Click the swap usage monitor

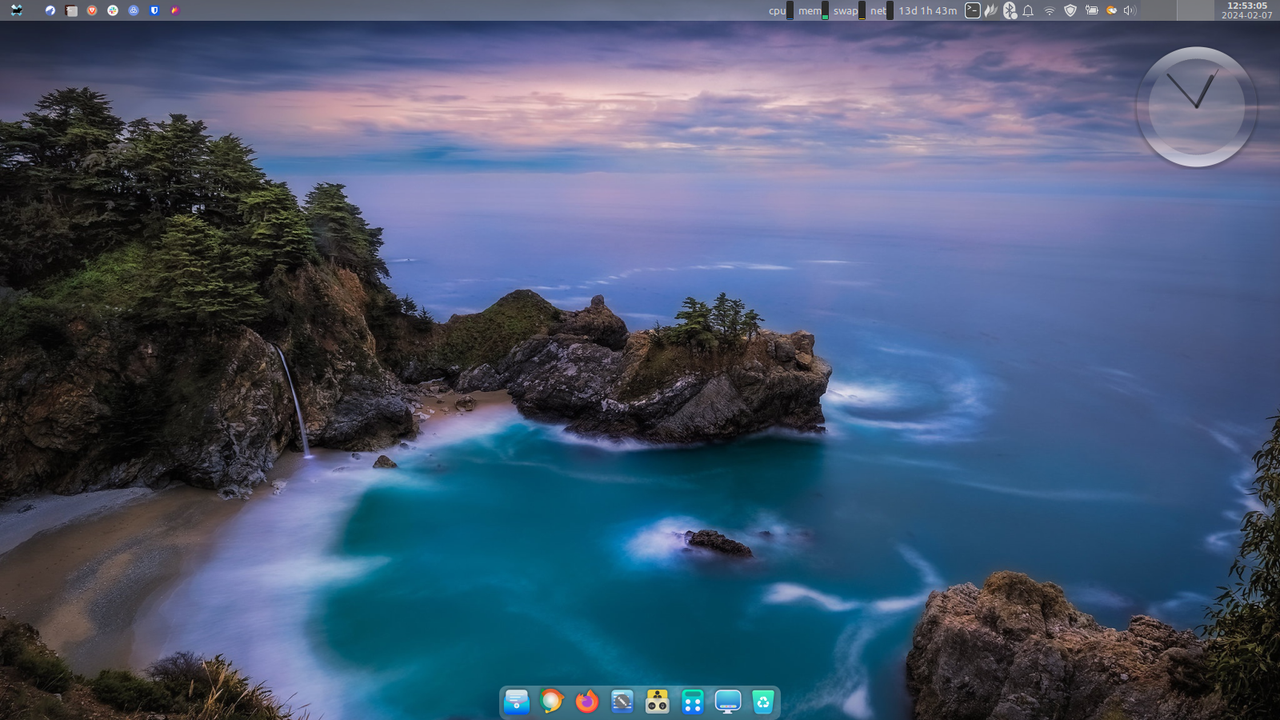click(849, 10)
